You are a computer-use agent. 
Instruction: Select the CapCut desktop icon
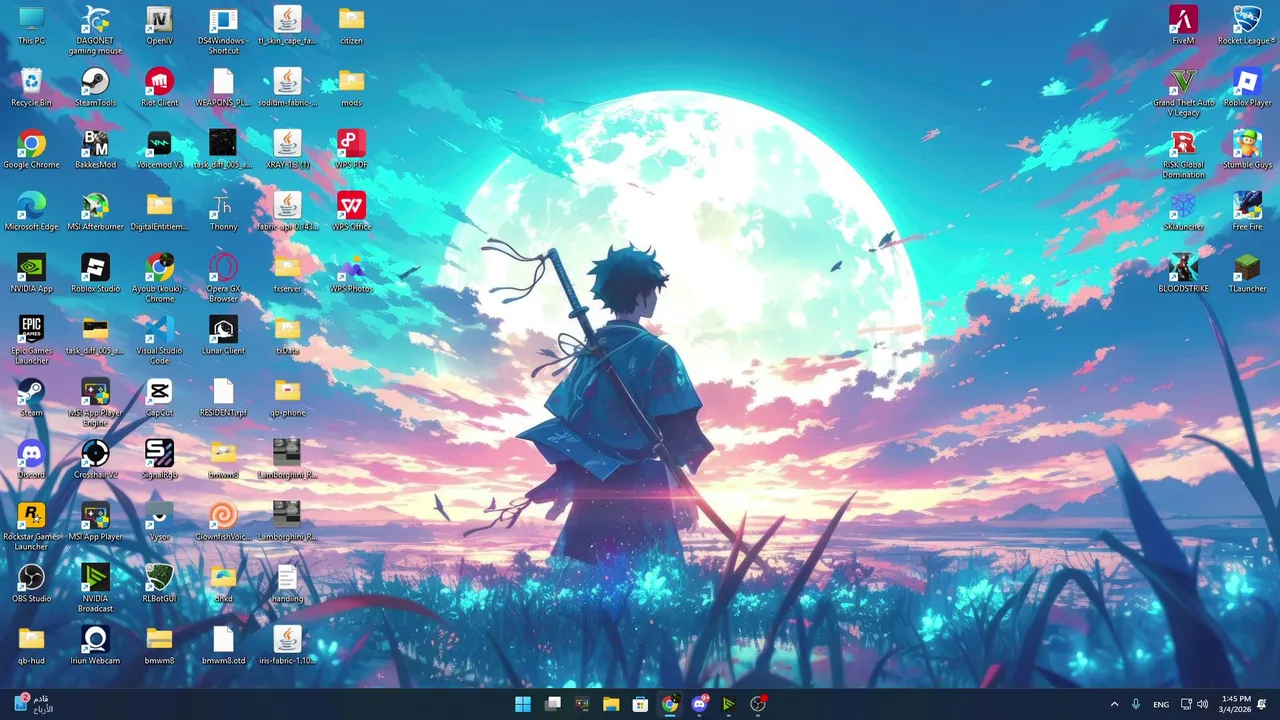(159, 398)
